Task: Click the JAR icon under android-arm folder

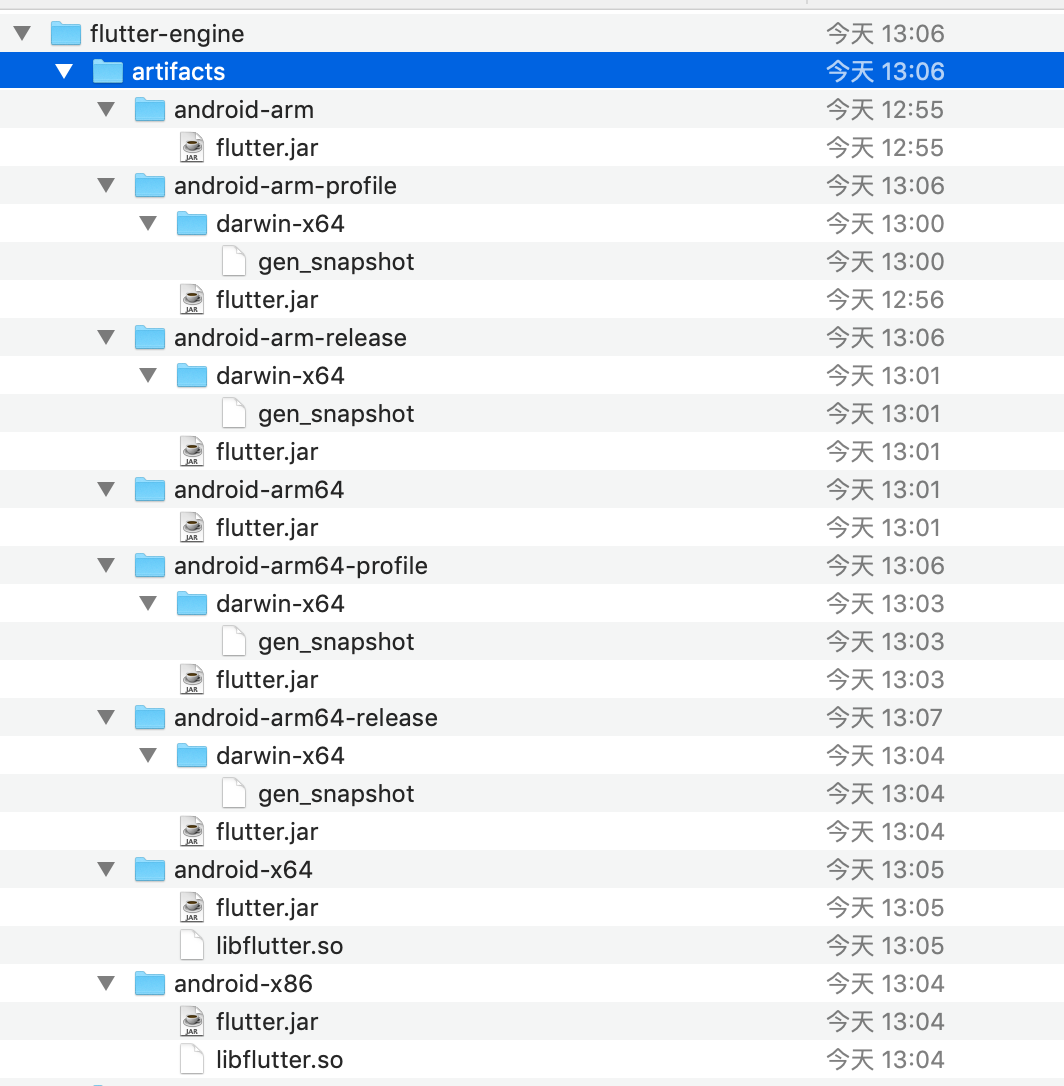Action: point(191,148)
